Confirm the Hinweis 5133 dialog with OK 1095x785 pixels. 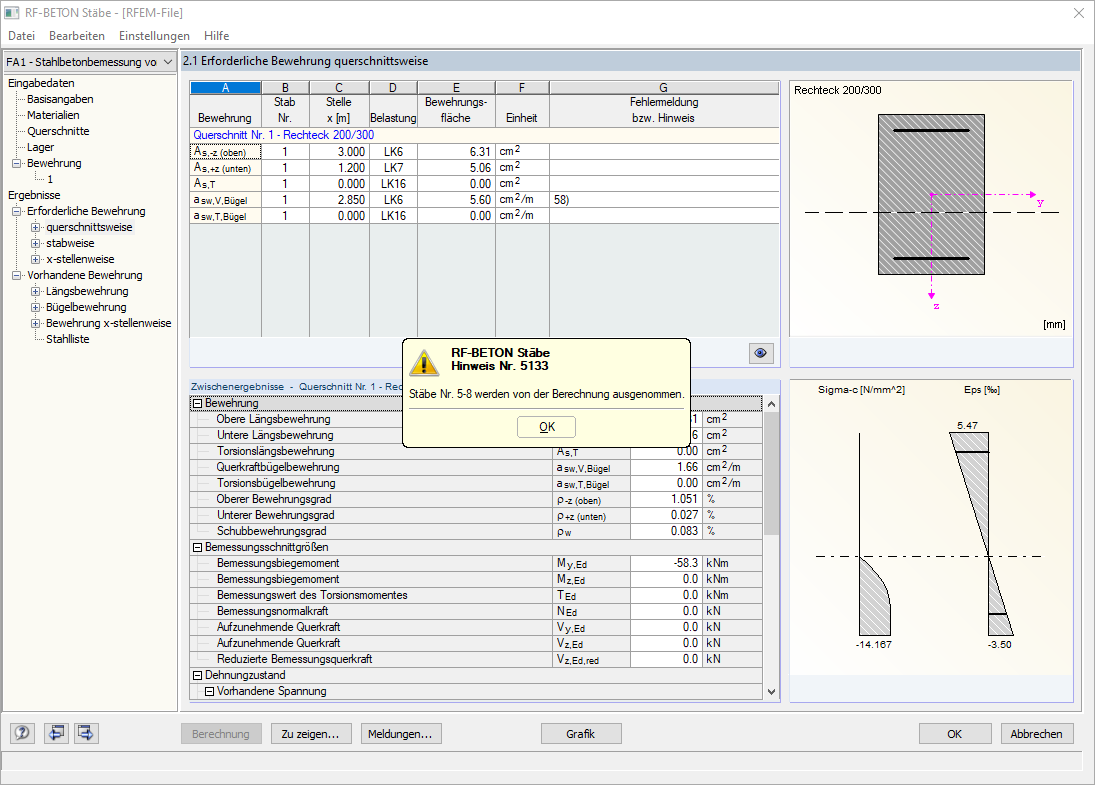(547, 427)
